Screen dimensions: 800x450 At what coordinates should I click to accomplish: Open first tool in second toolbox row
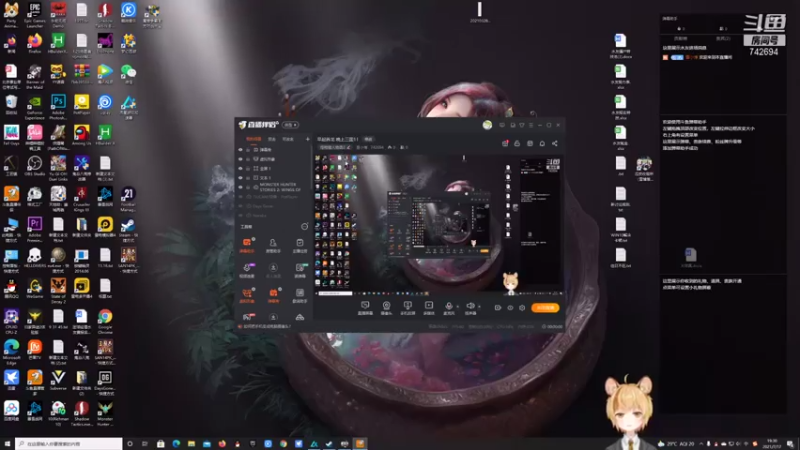click(x=247, y=270)
